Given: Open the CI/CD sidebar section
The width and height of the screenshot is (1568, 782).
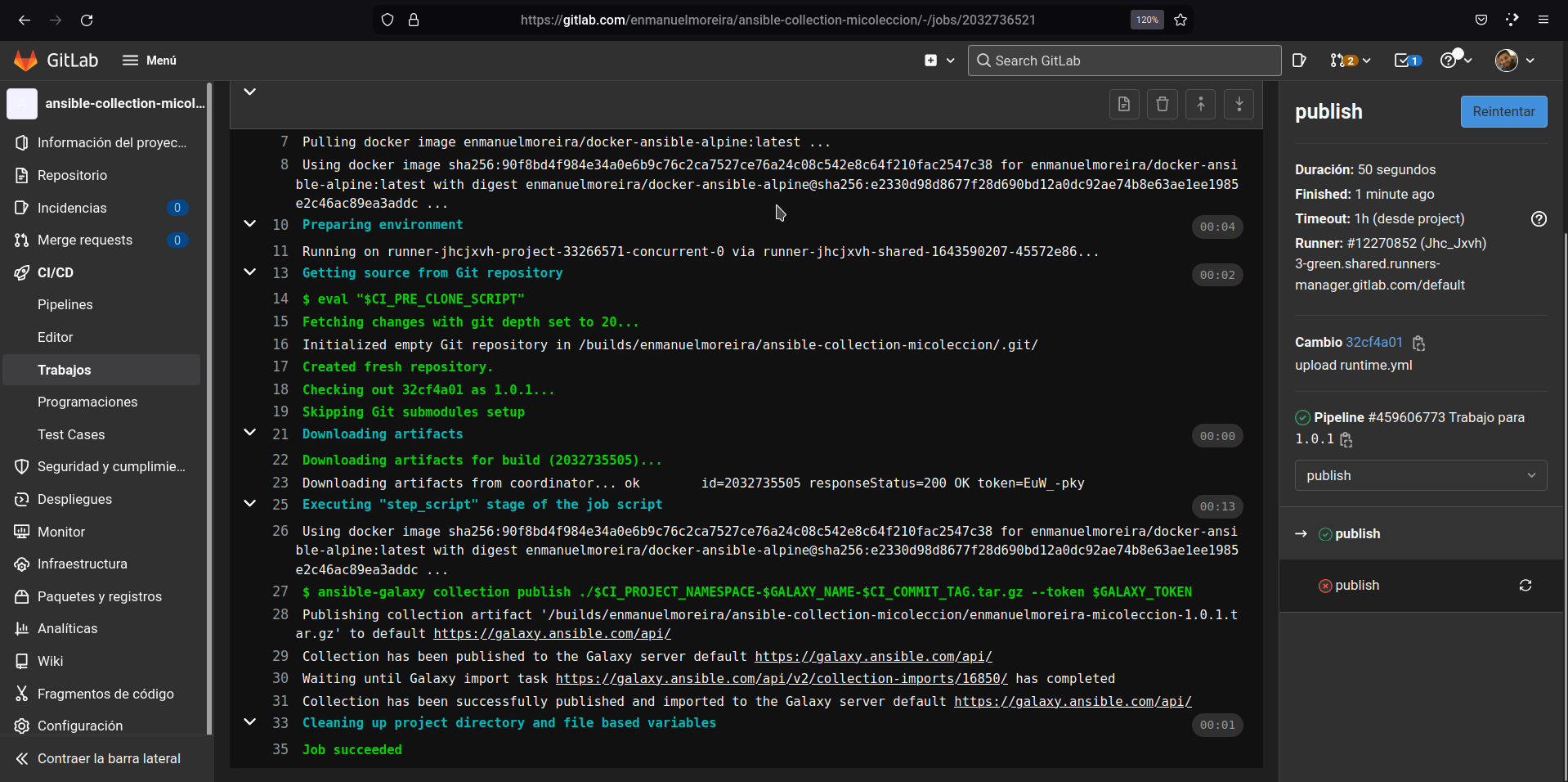Looking at the screenshot, I should (x=101, y=272).
